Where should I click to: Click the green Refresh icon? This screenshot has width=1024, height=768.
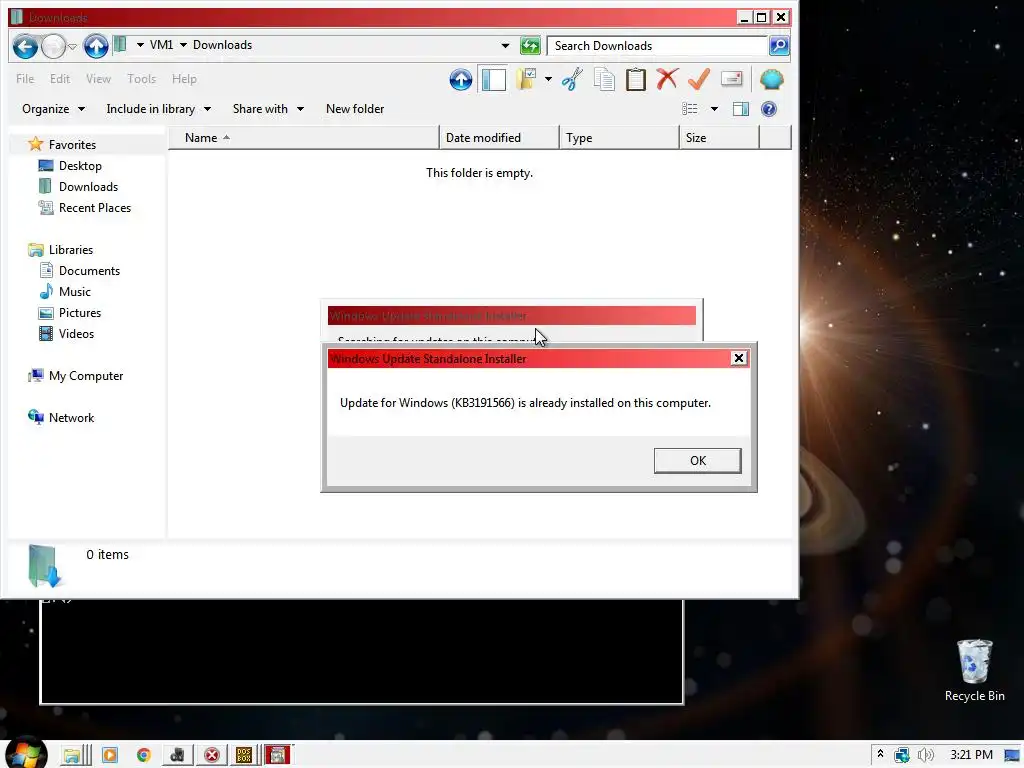click(530, 46)
